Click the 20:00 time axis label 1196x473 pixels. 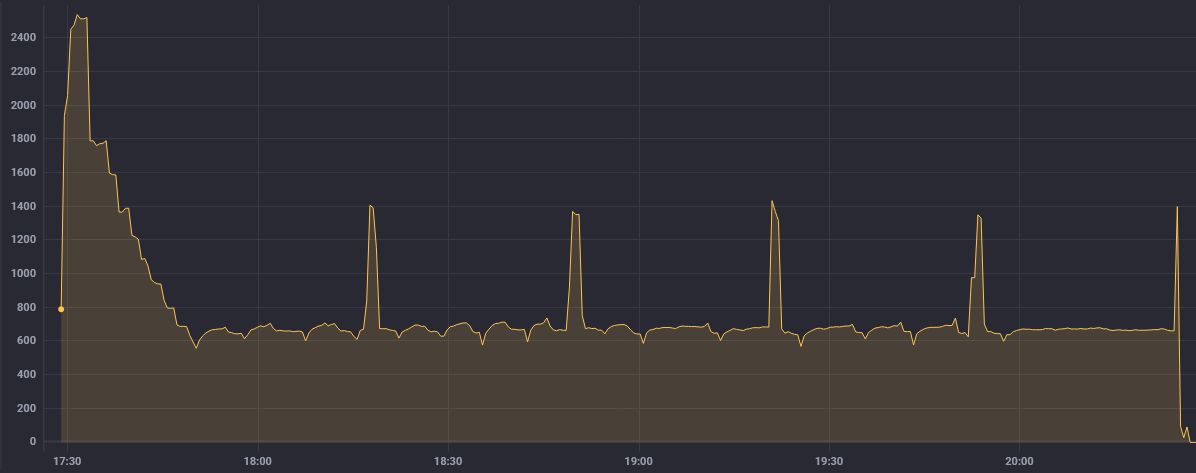(1019, 462)
